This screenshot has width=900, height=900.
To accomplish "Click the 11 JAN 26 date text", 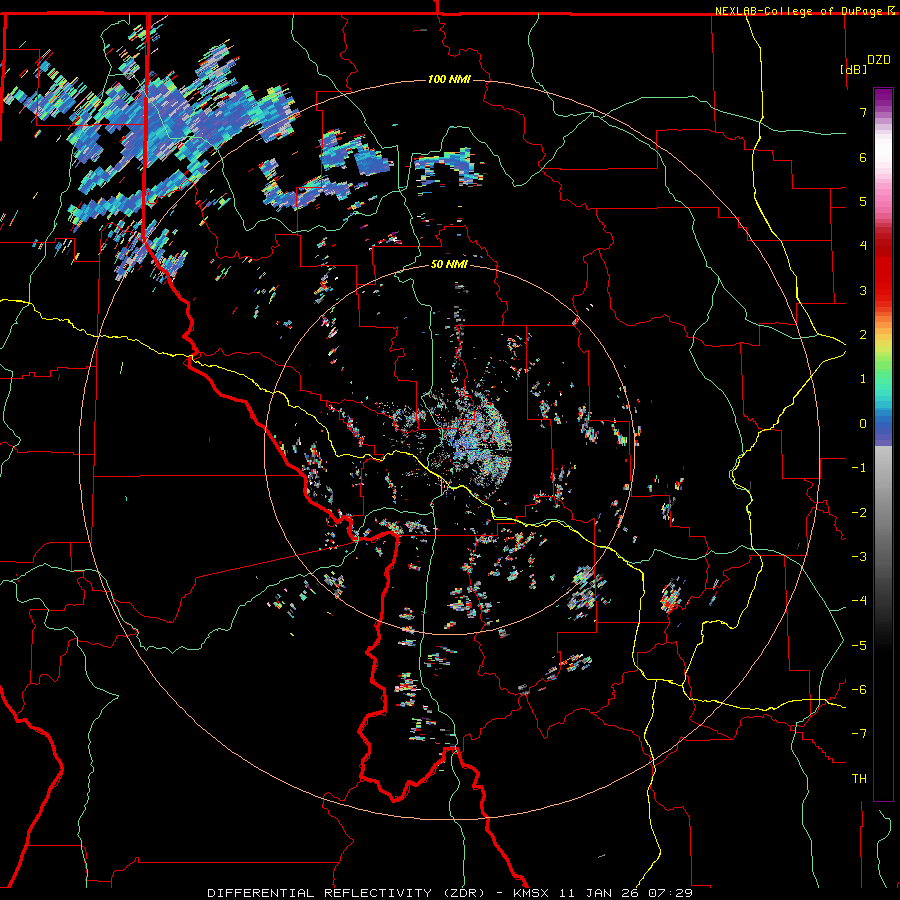I will pos(598,893).
